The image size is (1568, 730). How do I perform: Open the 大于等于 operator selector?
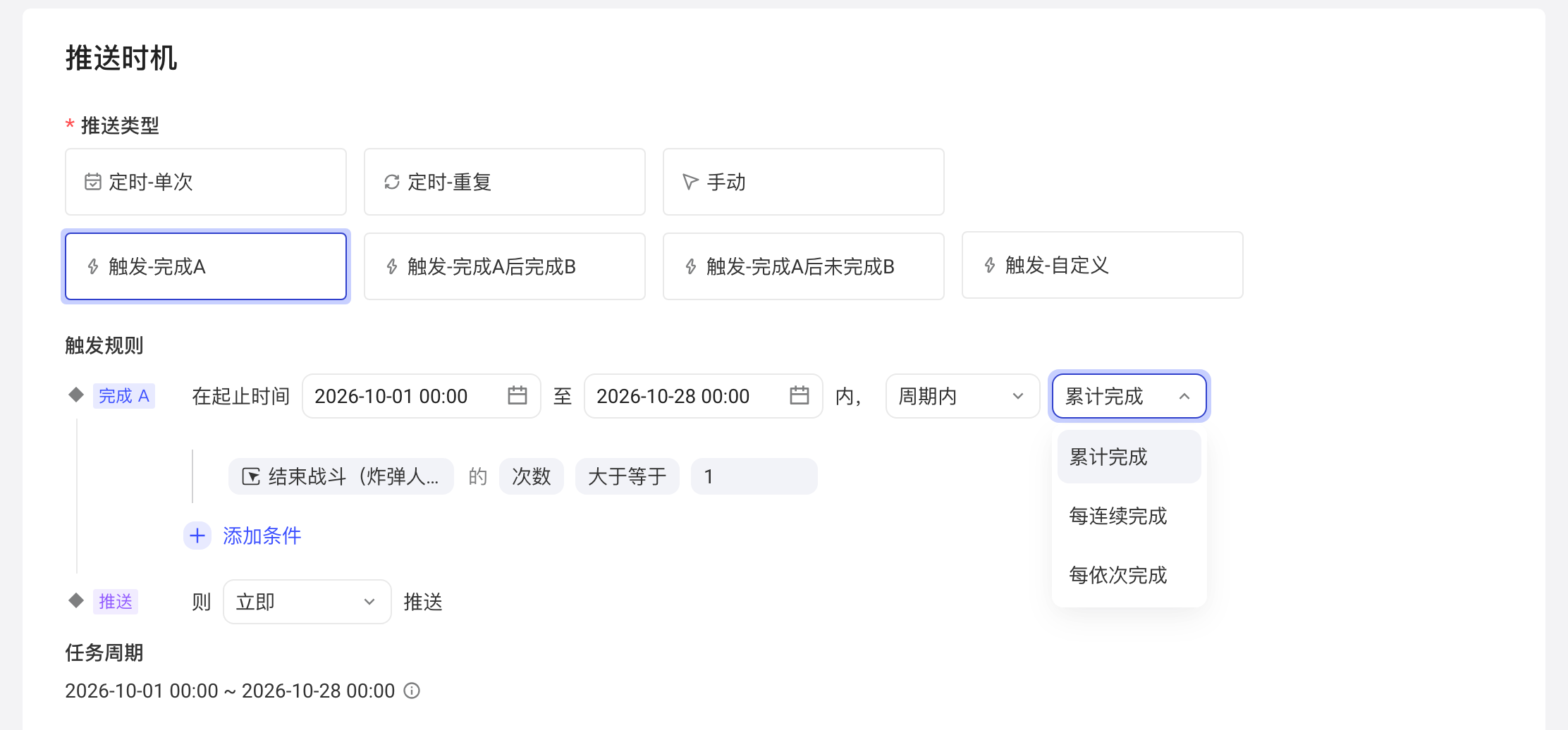pyautogui.click(x=627, y=476)
